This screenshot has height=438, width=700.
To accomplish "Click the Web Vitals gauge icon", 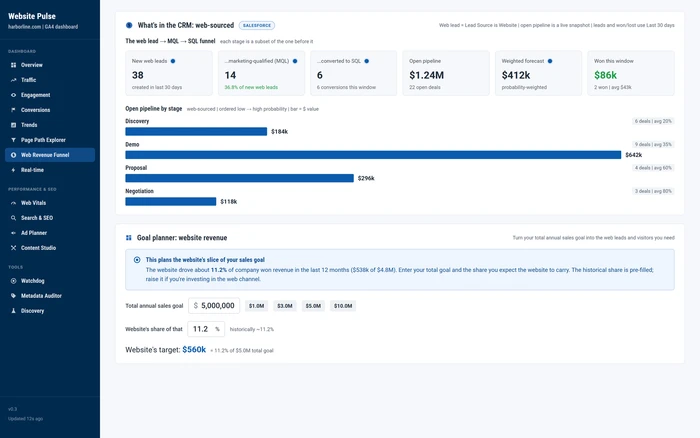I will [13, 203].
